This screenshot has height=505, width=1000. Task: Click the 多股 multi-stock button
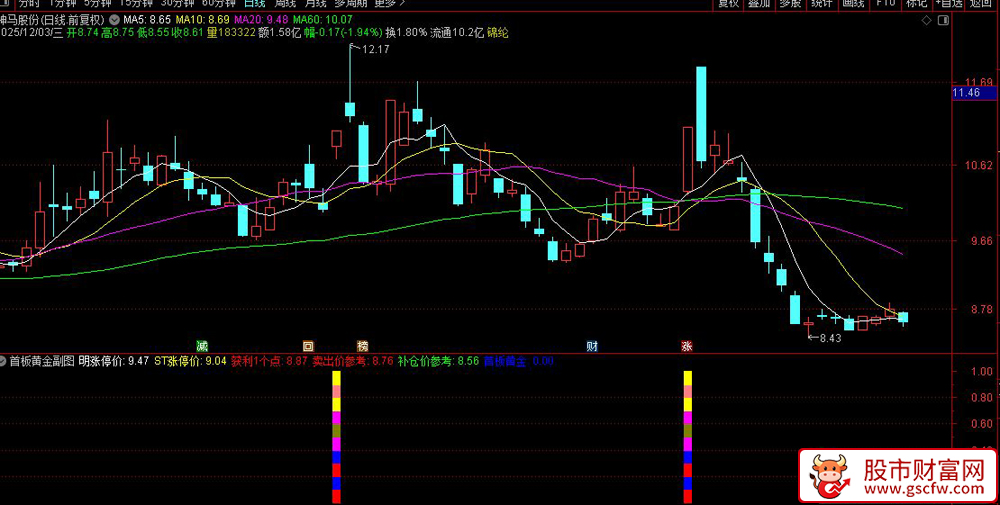[790, 4]
